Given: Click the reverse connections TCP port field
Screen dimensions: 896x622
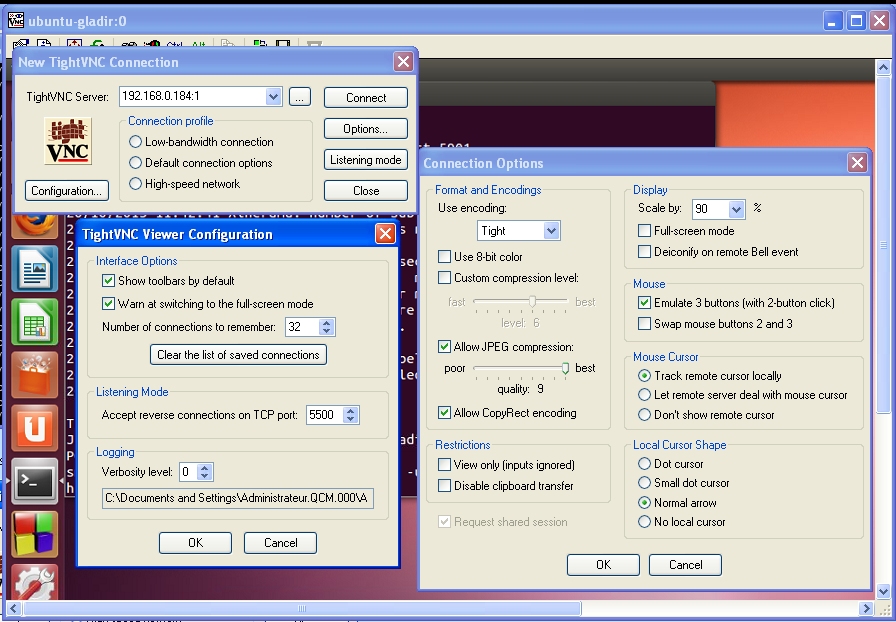Looking at the screenshot, I should click(324, 415).
